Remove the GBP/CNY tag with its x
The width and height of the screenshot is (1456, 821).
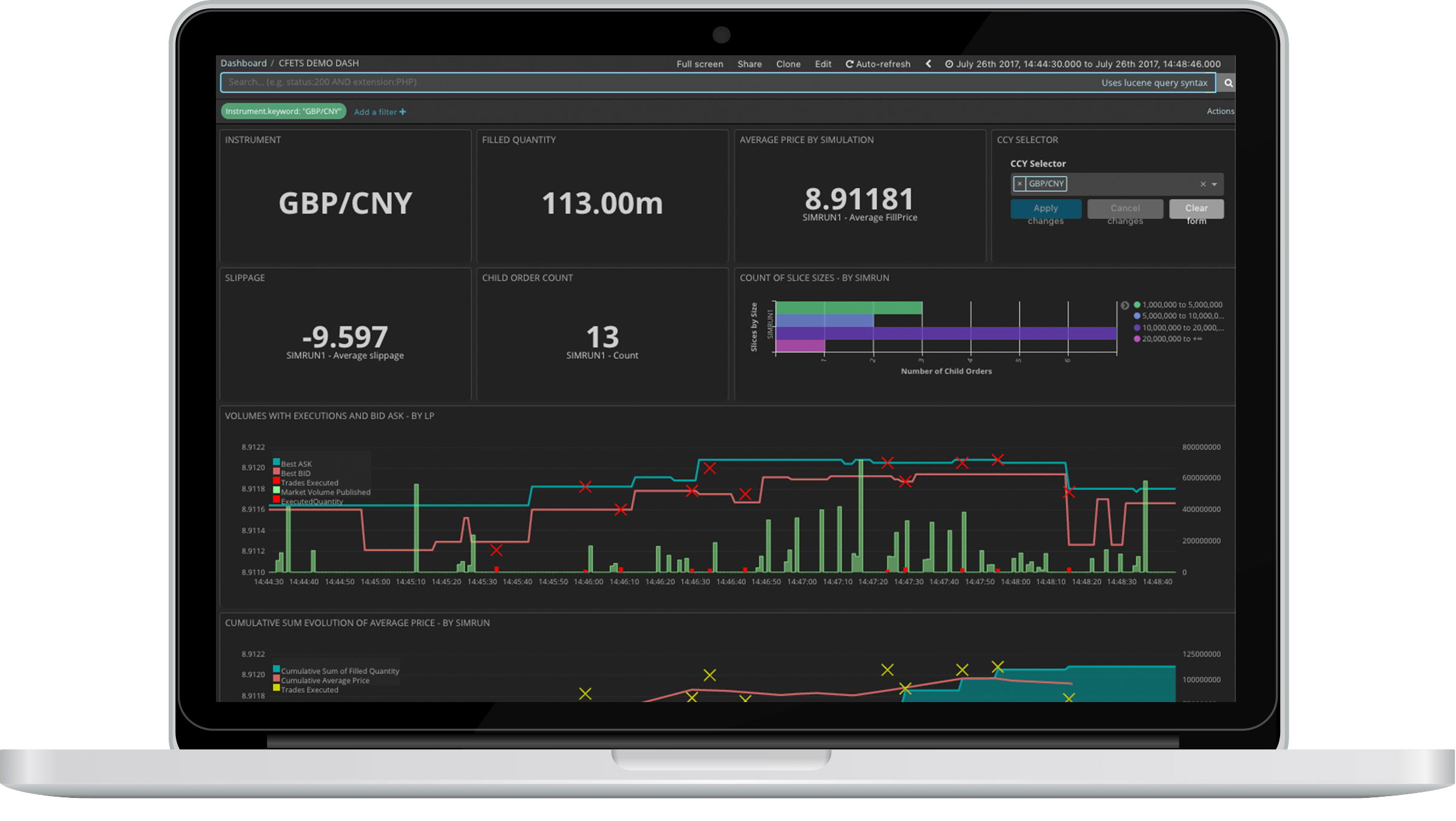[x=1020, y=184]
